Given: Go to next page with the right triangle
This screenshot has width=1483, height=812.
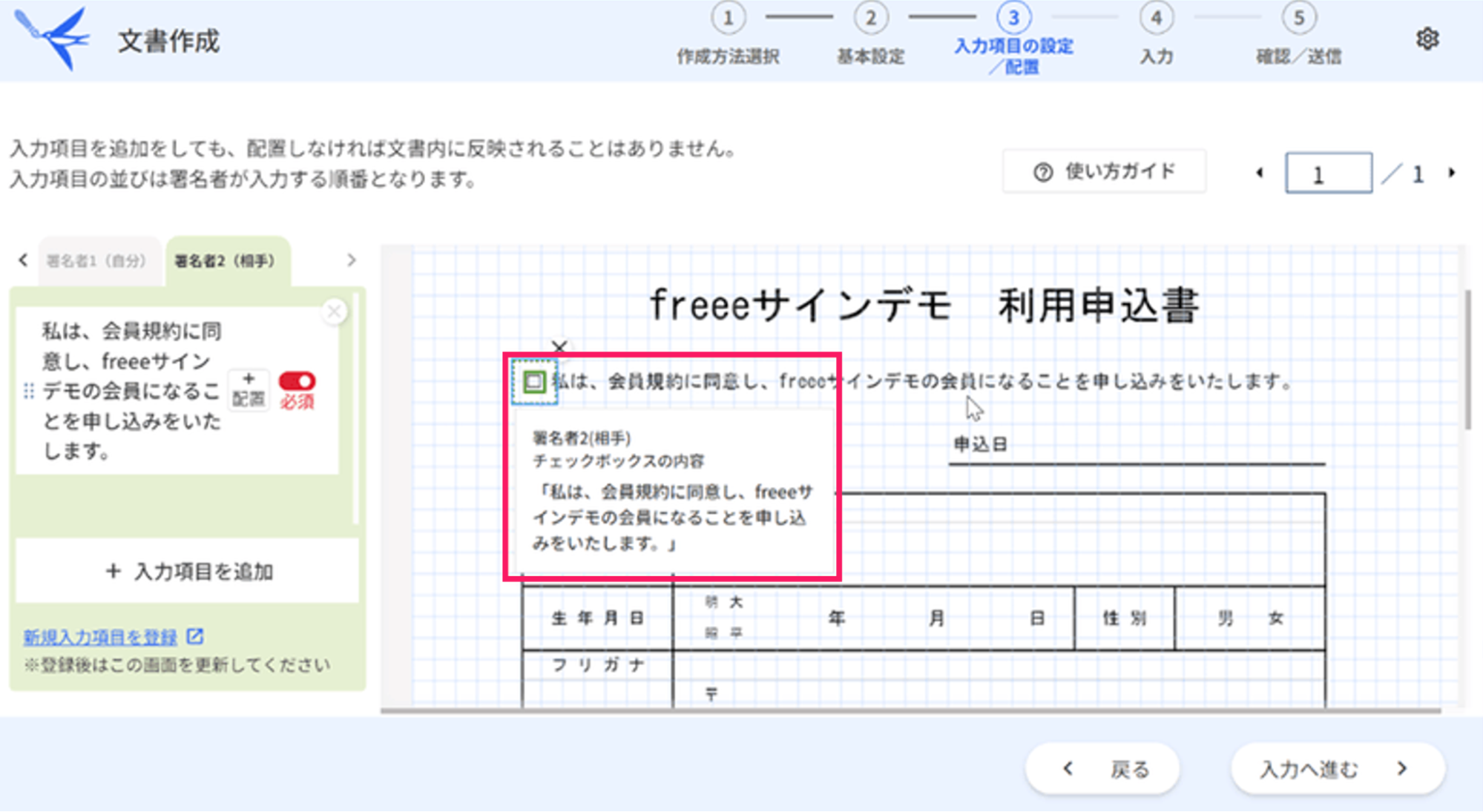Looking at the screenshot, I should (1452, 173).
